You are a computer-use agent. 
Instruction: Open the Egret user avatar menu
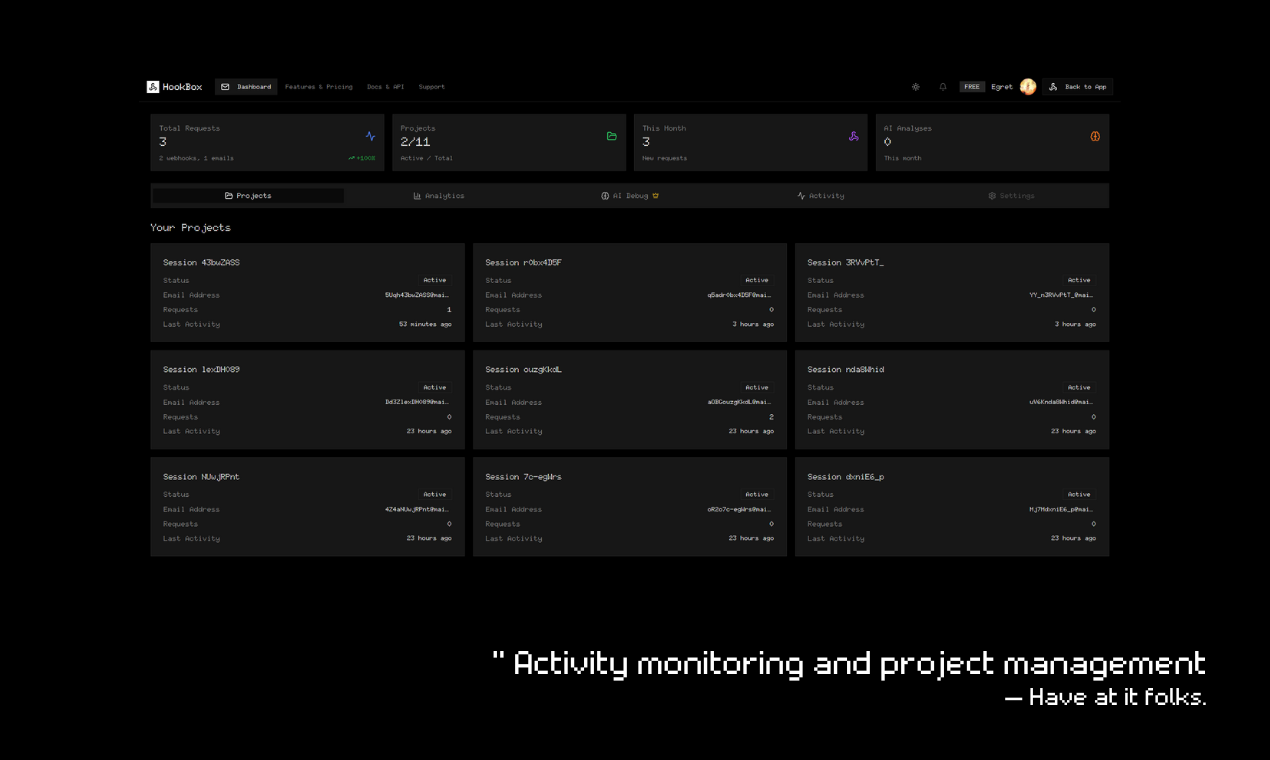tap(1027, 87)
